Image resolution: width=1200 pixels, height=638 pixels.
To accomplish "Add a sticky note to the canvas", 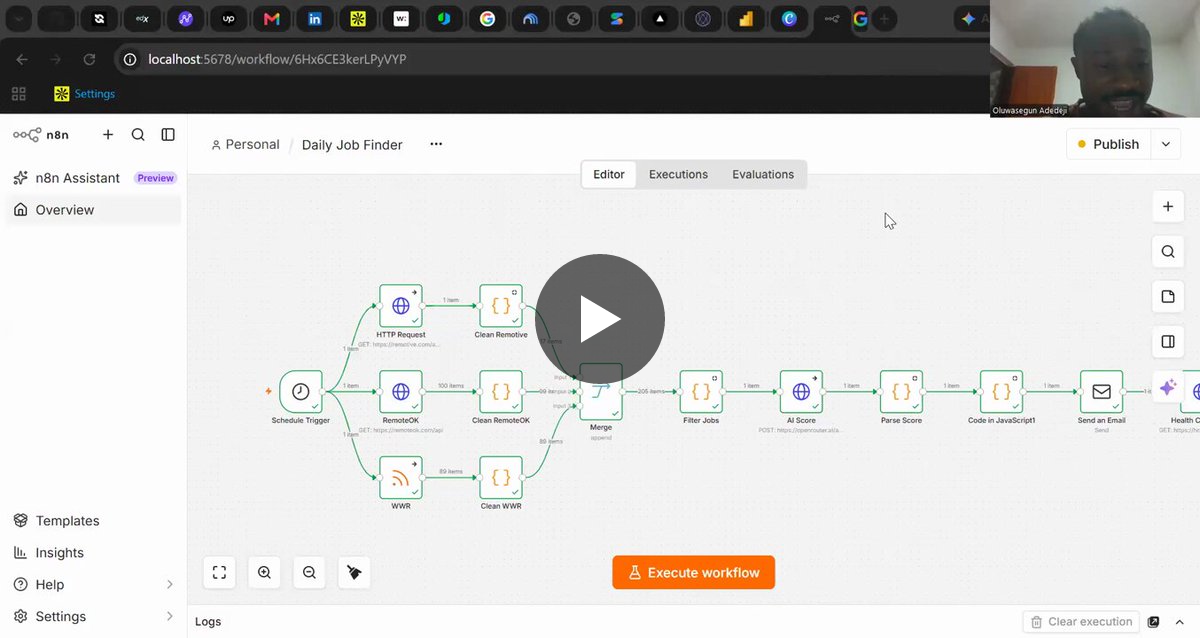I will point(1168,297).
